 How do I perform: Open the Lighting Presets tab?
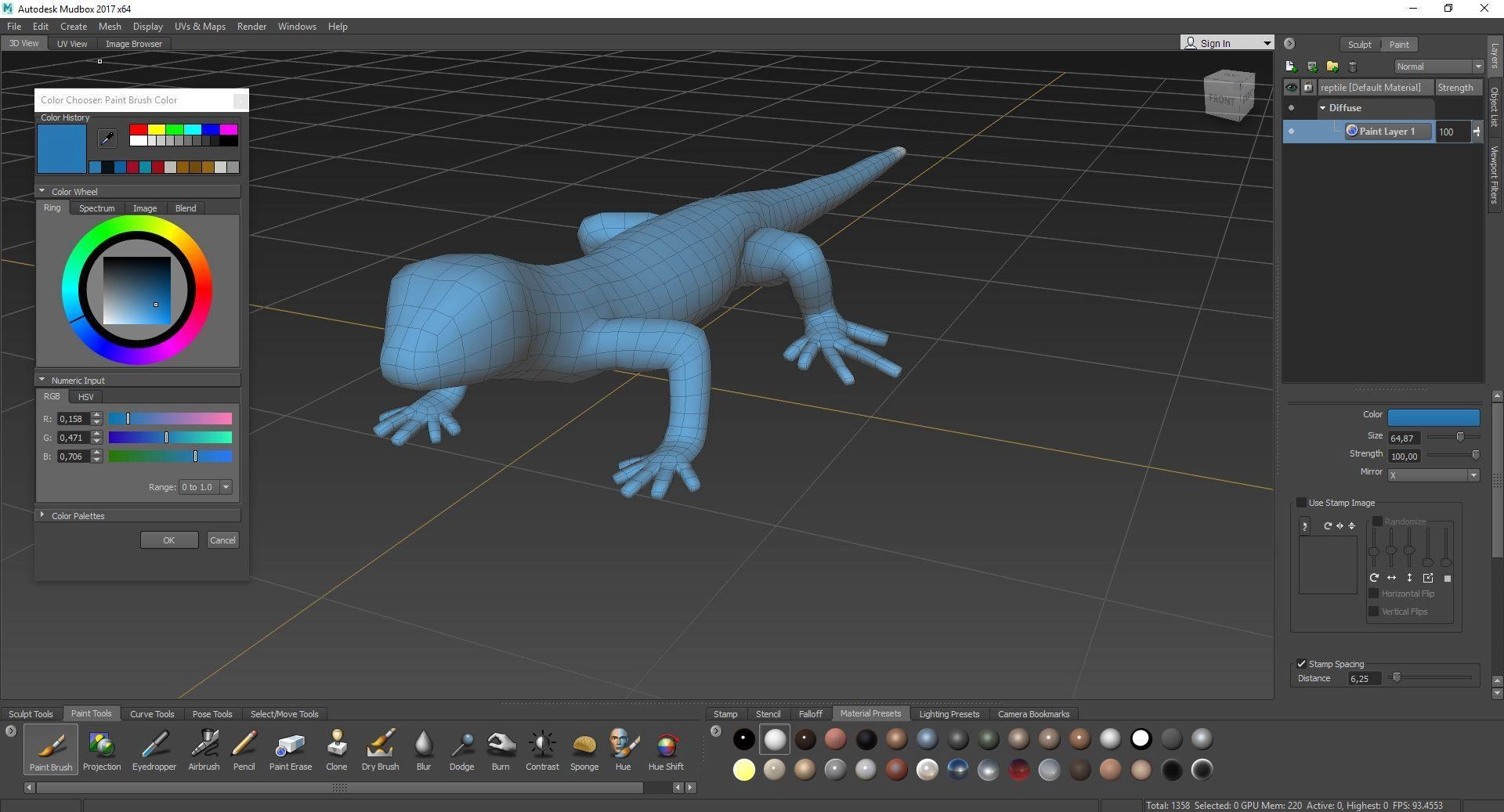pos(949,714)
